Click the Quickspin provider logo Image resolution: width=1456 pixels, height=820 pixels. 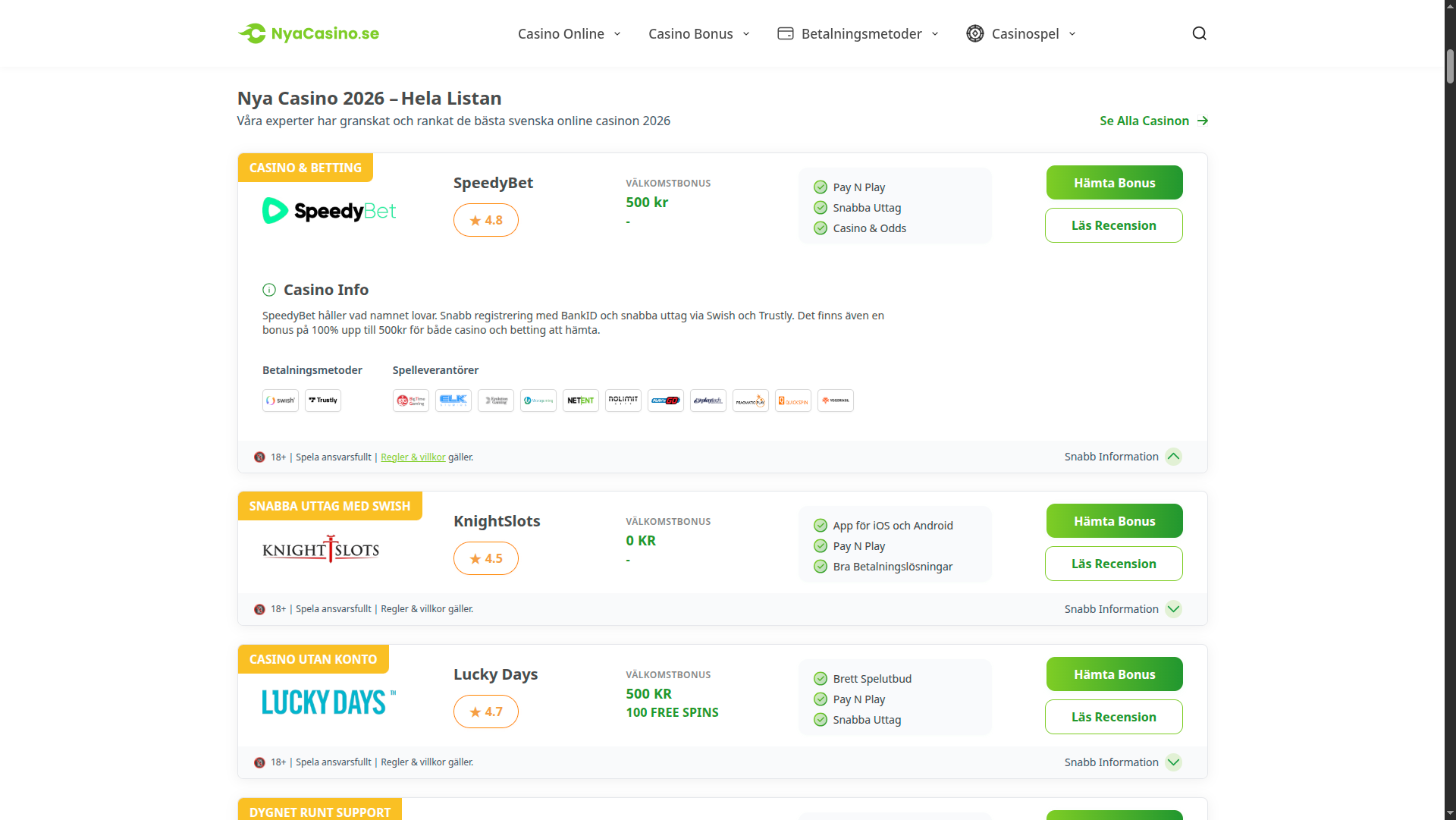coord(793,401)
